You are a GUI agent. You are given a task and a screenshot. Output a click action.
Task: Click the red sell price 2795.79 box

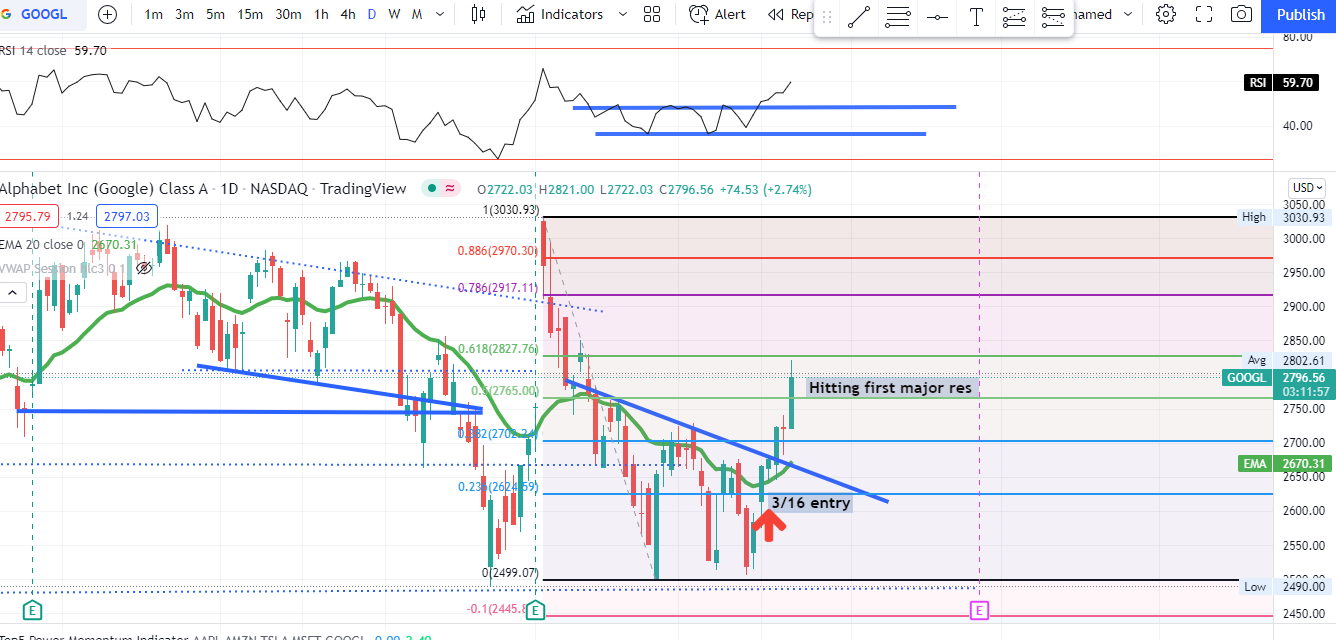point(29,216)
